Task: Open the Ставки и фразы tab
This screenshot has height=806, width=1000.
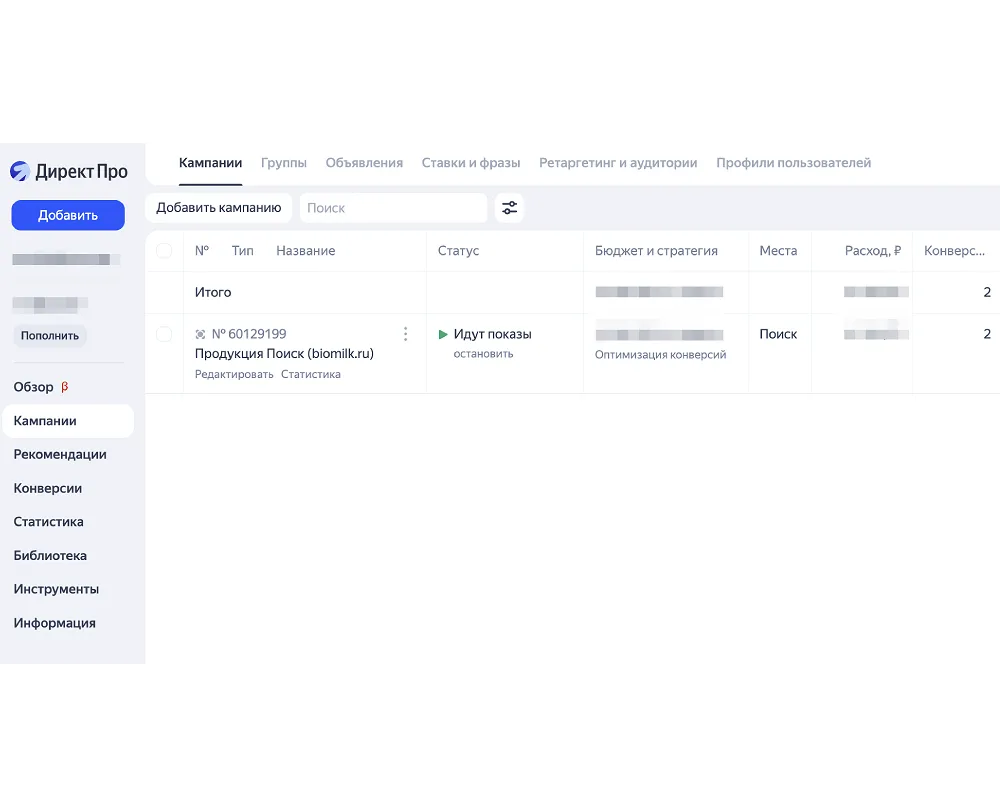Action: point(470,163)
